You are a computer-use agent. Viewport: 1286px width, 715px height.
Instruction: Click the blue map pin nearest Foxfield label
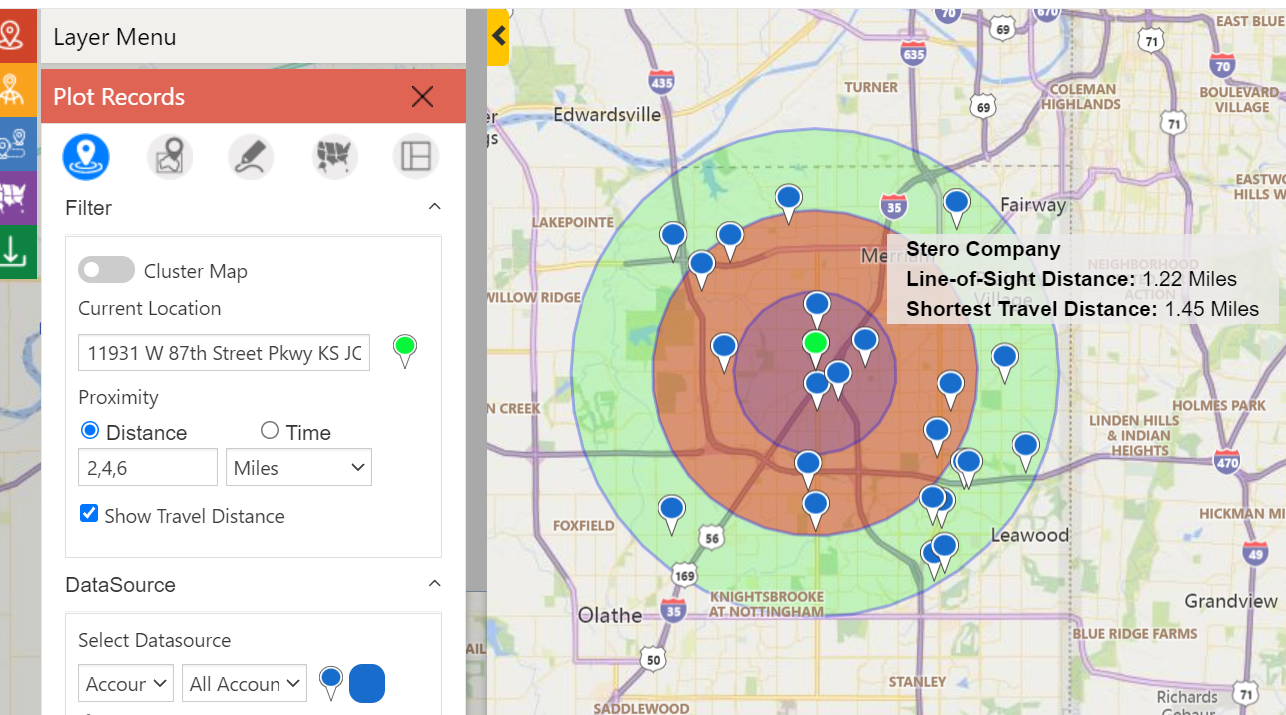672,514
